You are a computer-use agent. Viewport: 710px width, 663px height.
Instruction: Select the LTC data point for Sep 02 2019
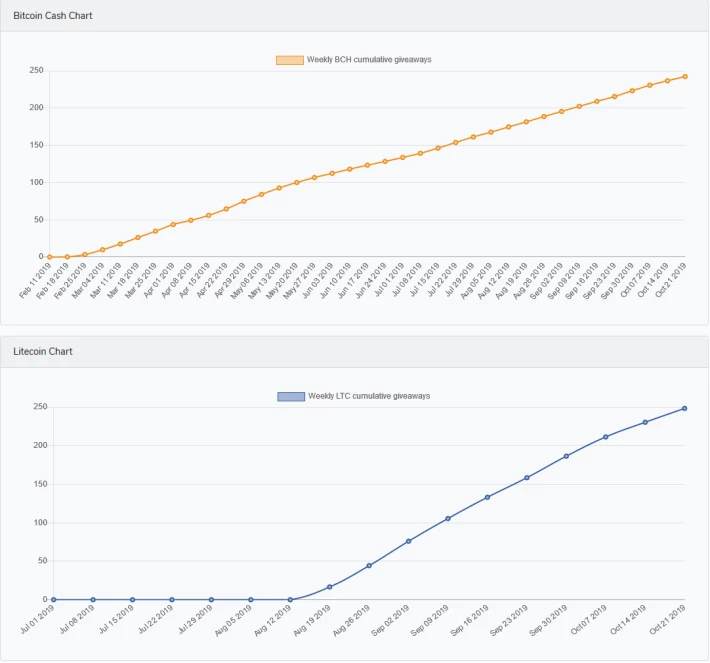pos(409,541)
